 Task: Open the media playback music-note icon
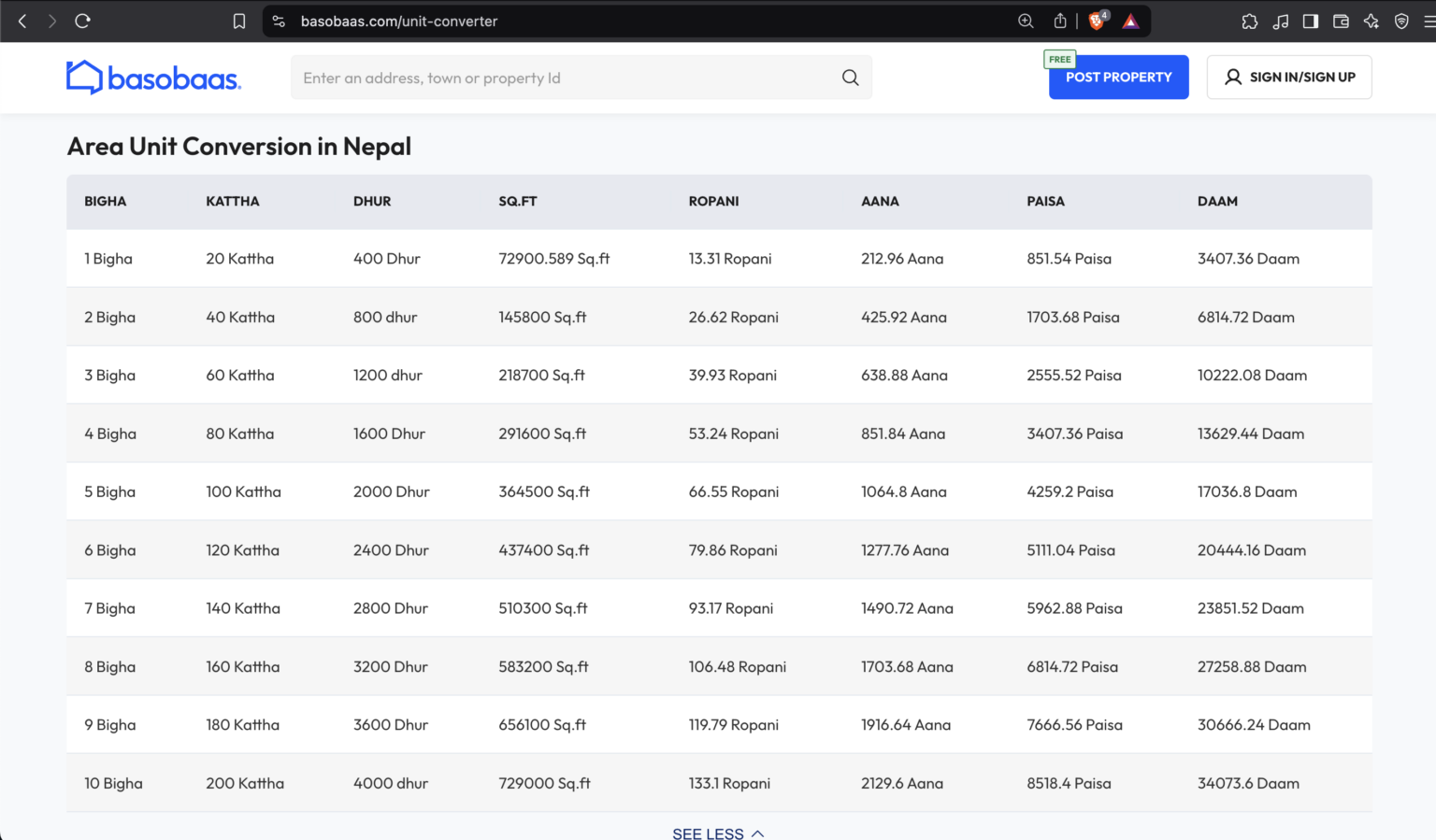tap(1281, 21)
